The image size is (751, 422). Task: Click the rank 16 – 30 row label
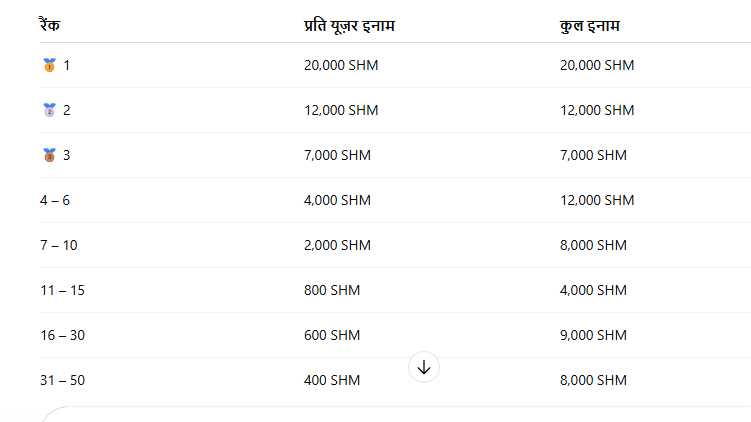click(x=62, y=335)
